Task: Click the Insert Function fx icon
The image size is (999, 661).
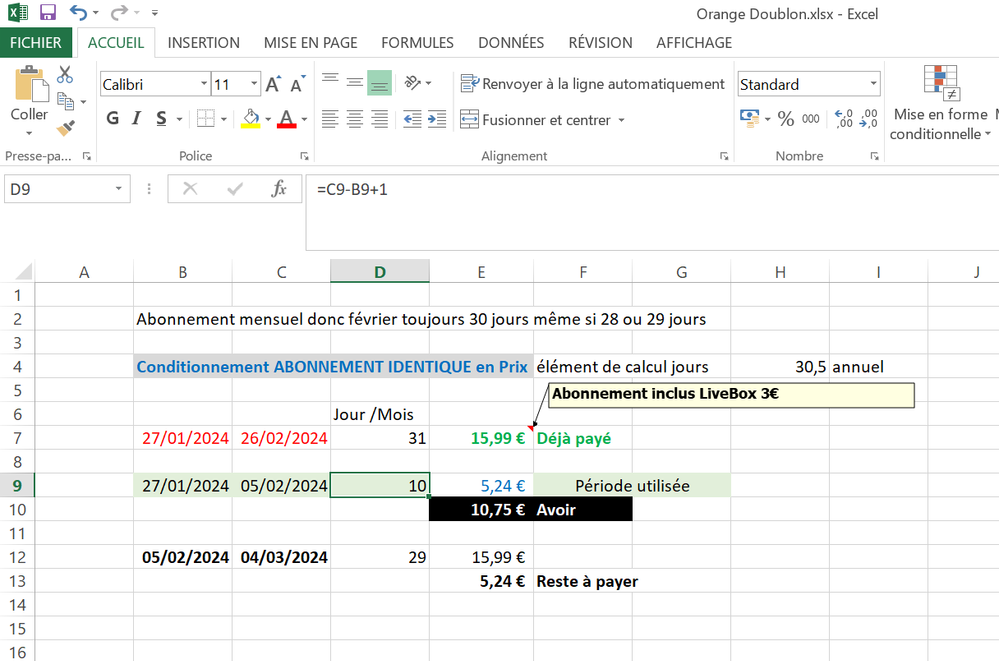Action: pyautogui.click(x=280, y=188)
